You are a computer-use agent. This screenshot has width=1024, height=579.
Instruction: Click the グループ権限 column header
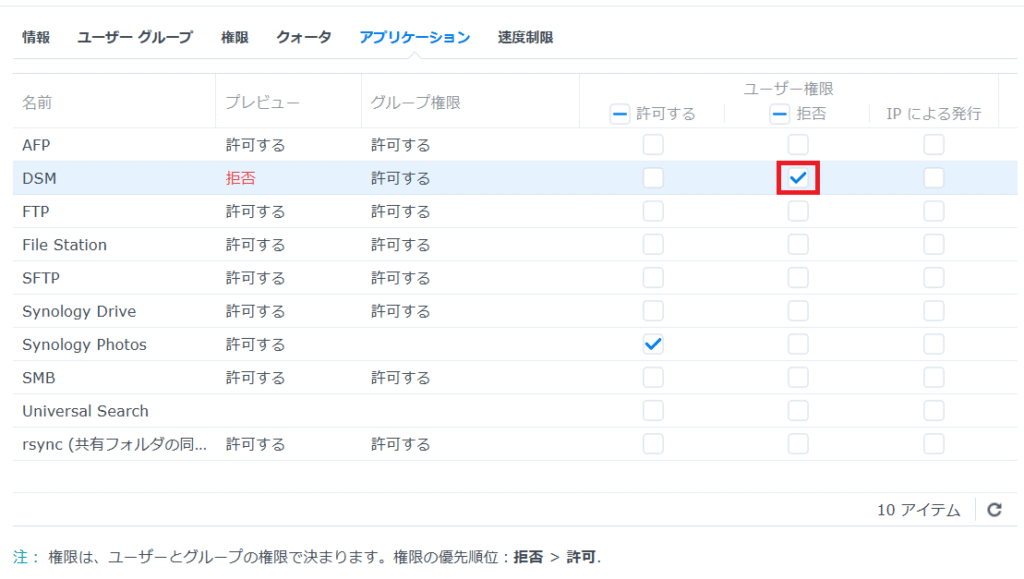[415, 102]
